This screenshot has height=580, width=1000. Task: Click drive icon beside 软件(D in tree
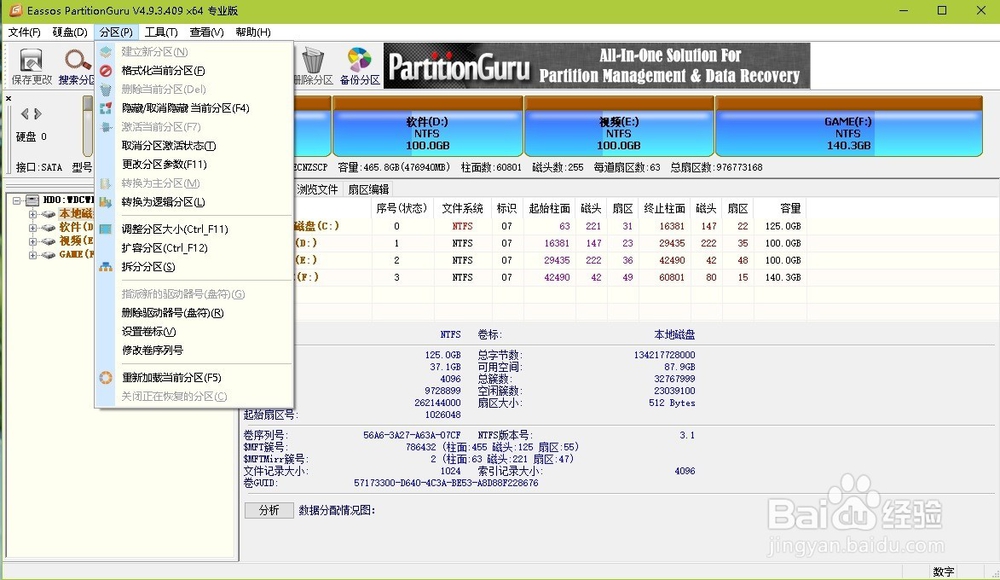point(48,228)
